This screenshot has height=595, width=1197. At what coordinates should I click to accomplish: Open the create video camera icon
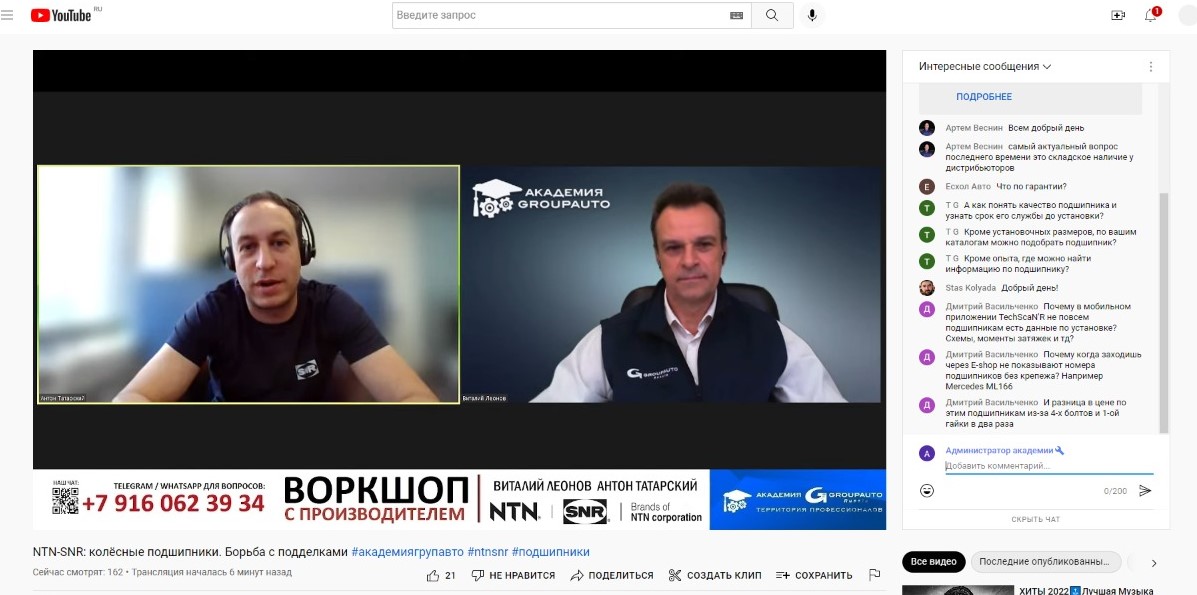[1118, 15]
